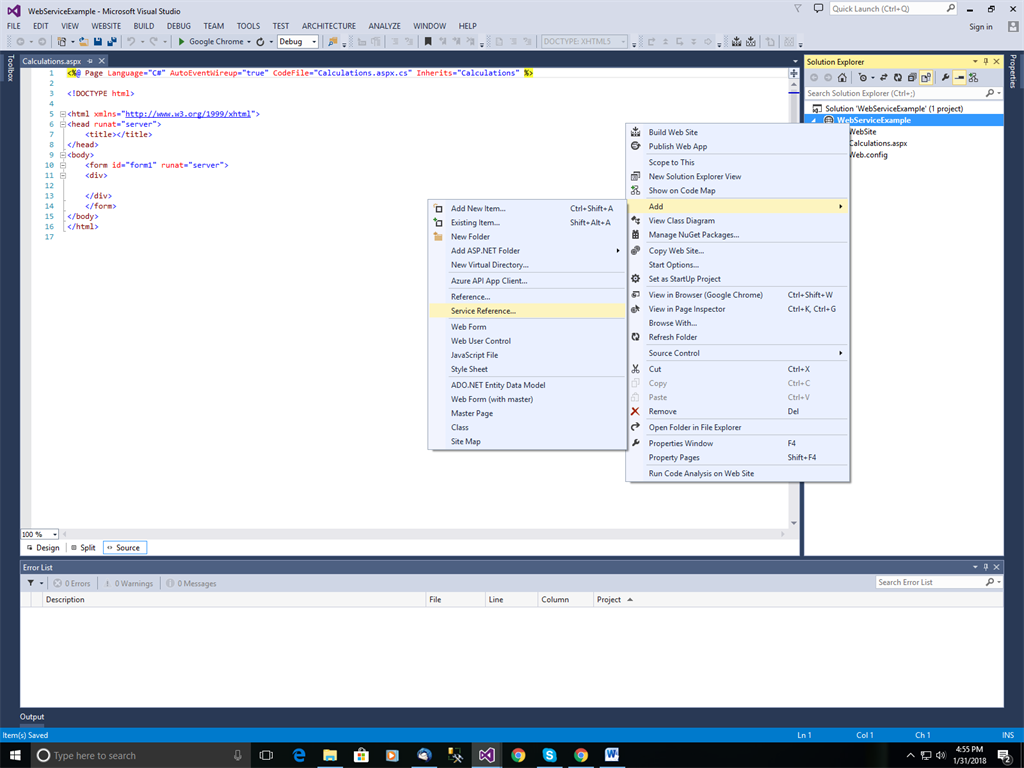Switch to the Design view button
Image resolution: width=1024 pixels, height=768 pixels.
tap(42, 548)
